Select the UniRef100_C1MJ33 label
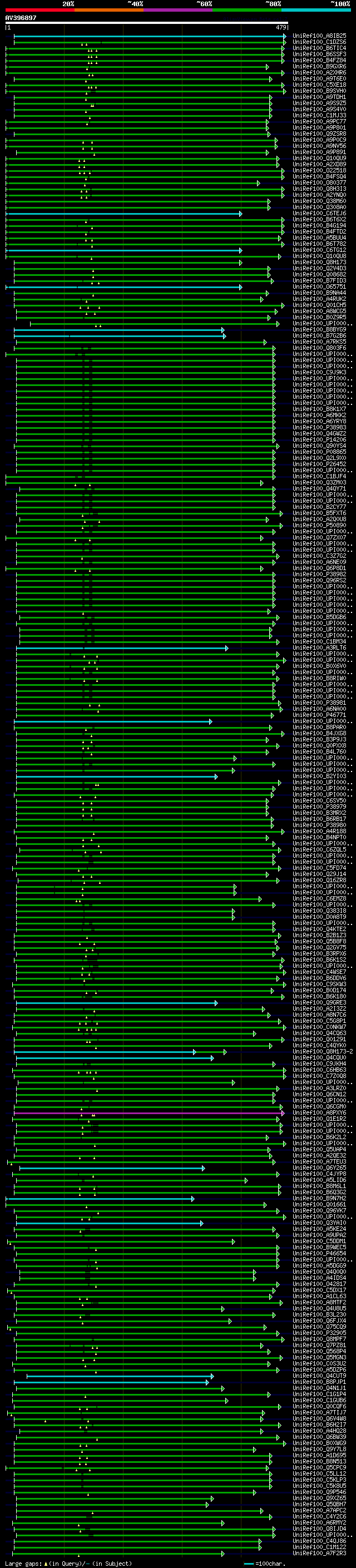Screen dimensions: 356x1568 [319, 115]
